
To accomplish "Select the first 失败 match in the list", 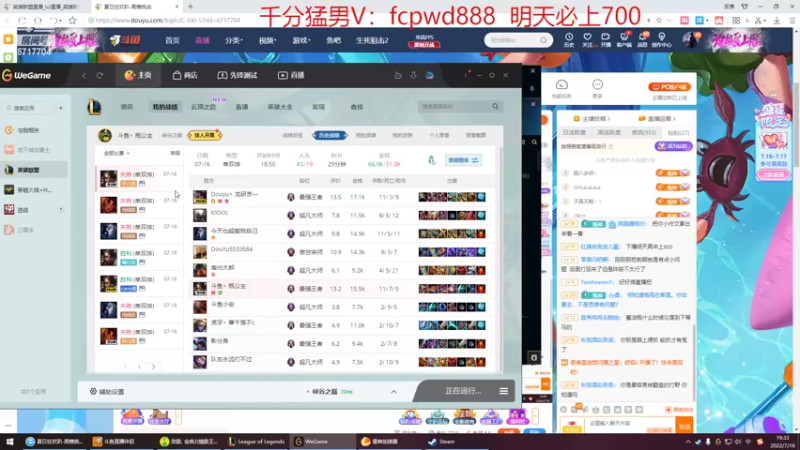I will [x=139, y=179].
